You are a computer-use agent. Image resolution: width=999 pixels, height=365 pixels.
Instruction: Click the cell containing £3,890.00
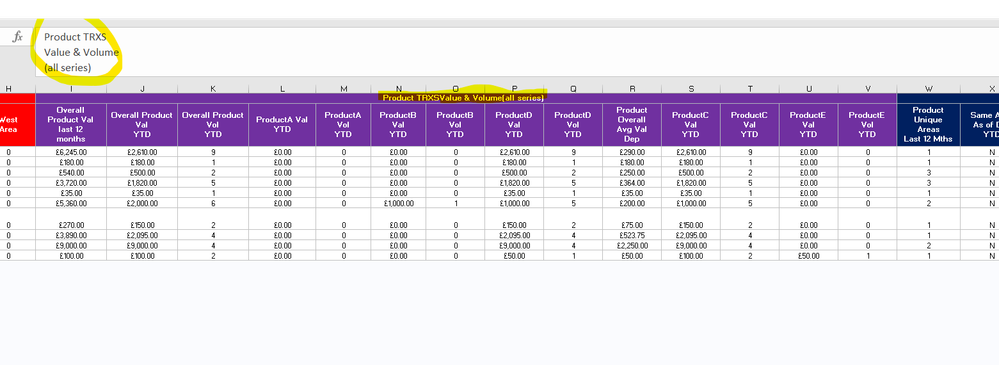coord(71,235)
